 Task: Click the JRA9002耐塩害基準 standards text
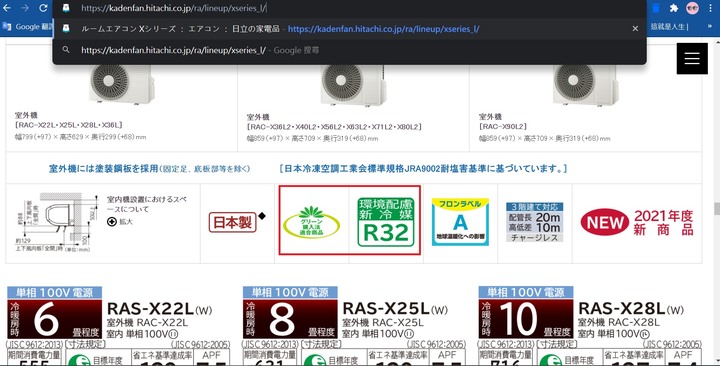[x=423, y=169]
